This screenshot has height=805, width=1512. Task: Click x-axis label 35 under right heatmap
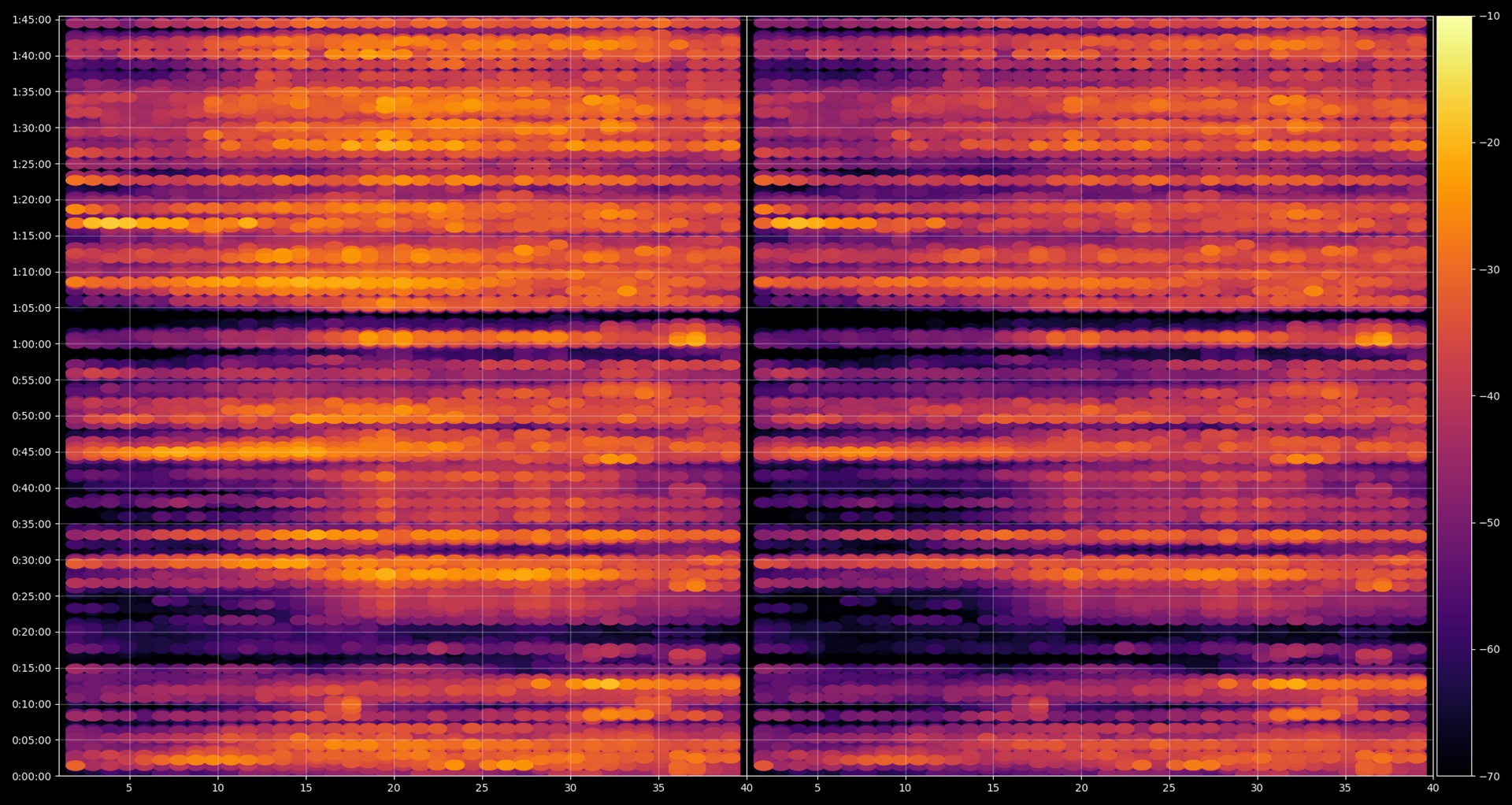coord(1345,788)
